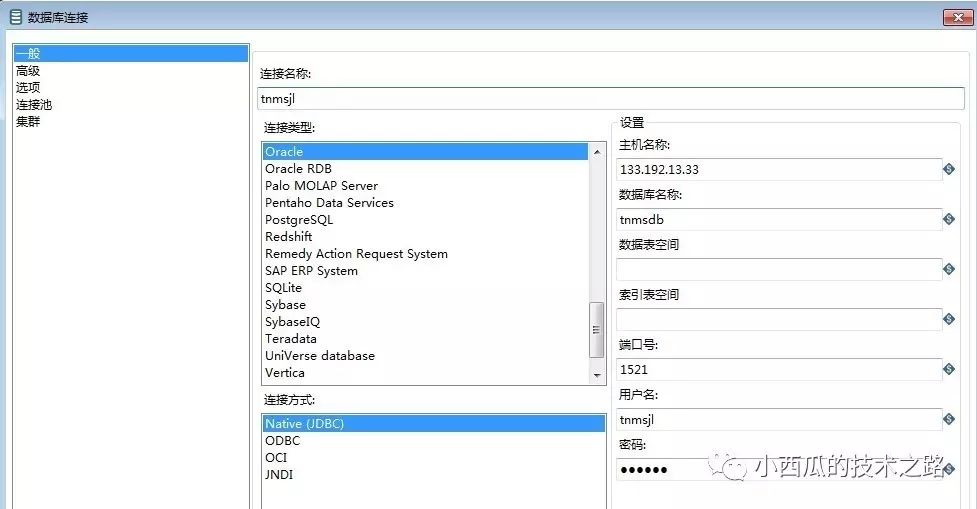Click the 索引表空间 input field

tap(779, 320)
